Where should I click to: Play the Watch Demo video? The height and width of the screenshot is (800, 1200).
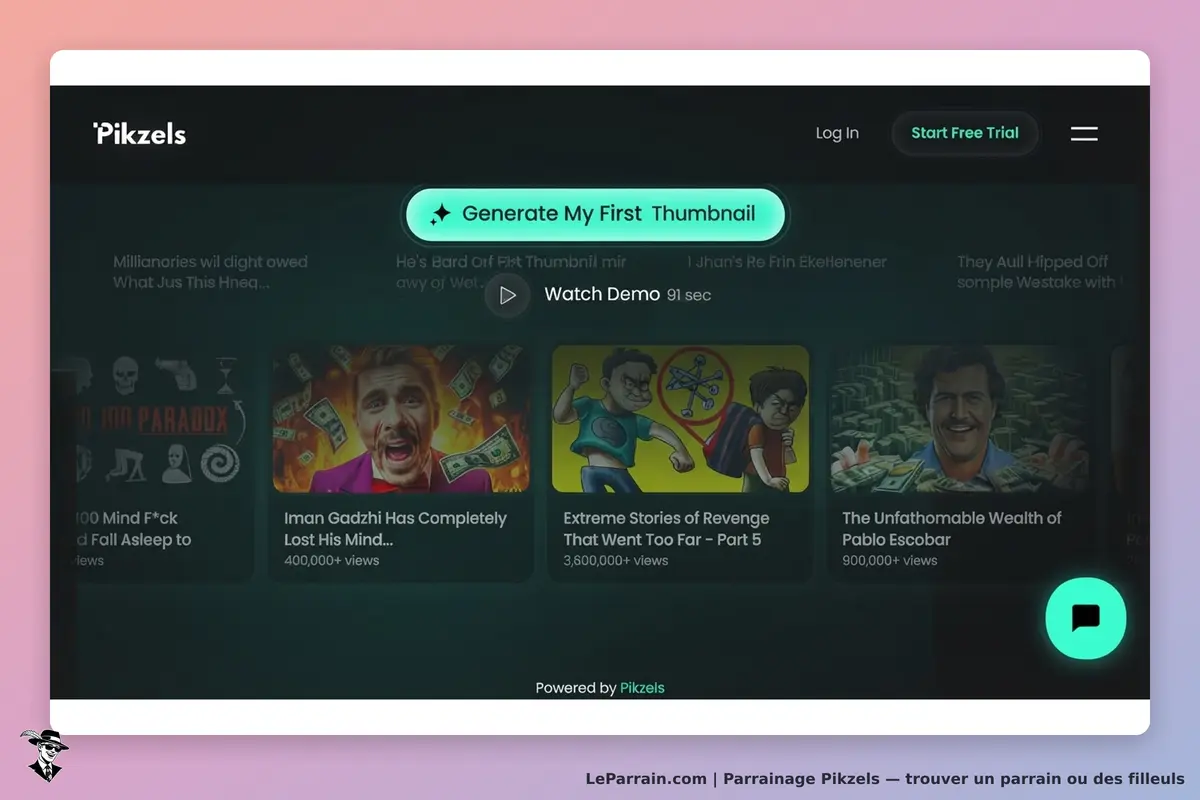pyautogui.click(x=507, y=295)
